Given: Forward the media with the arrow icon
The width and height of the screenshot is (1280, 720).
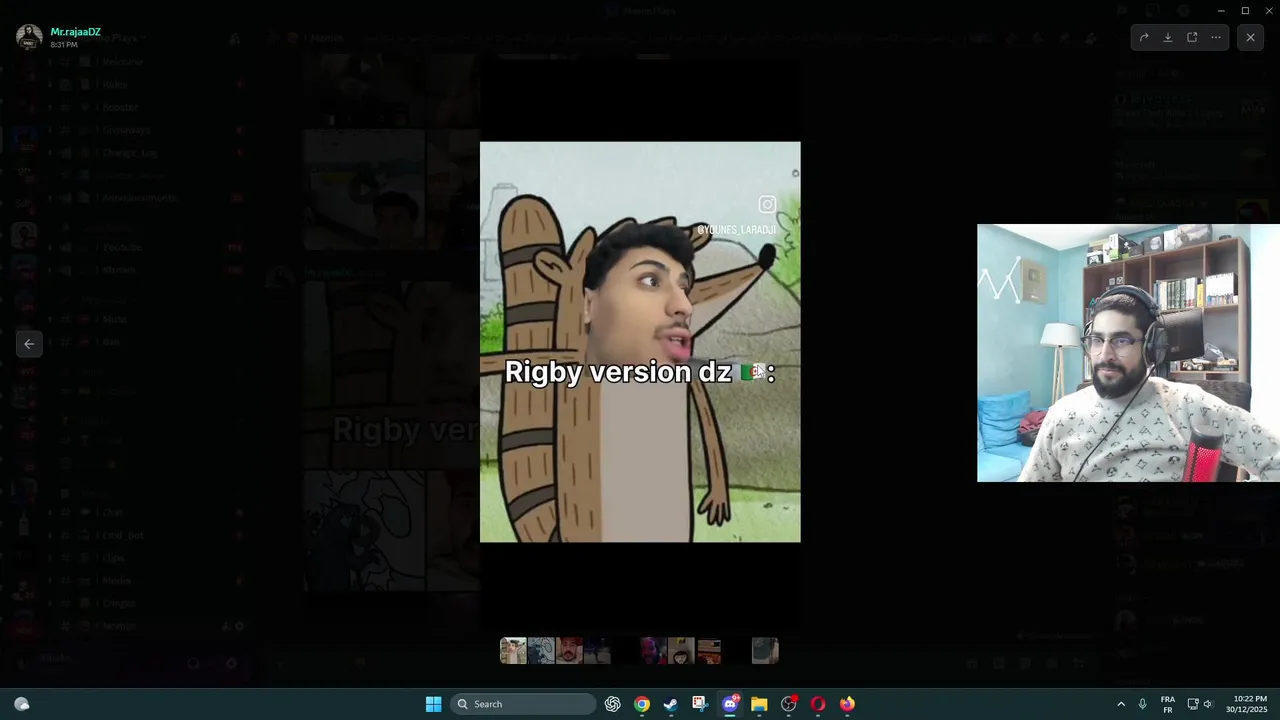Looking at the screenshot, I should [1144, 37].
